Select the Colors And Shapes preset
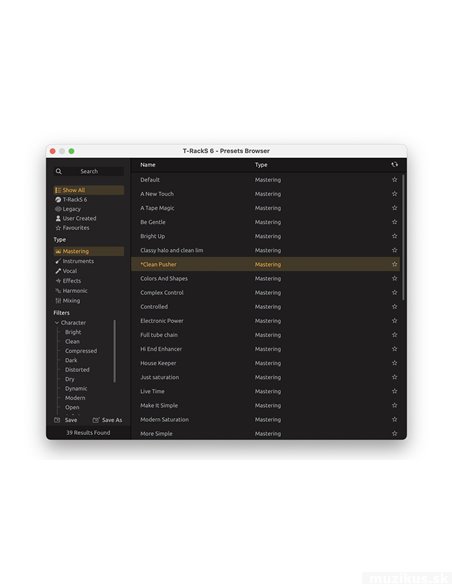The image size is (452, 584). [164, 279]
